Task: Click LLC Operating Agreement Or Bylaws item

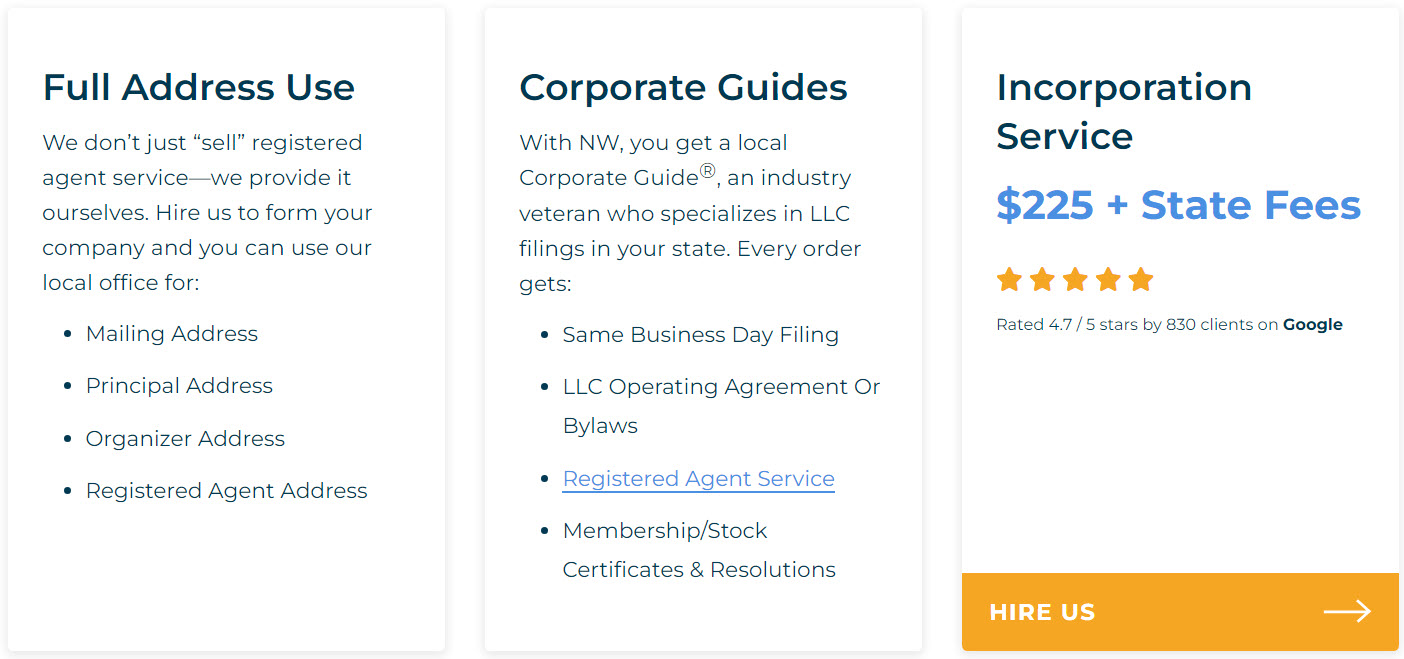Action: click(721, 406)
